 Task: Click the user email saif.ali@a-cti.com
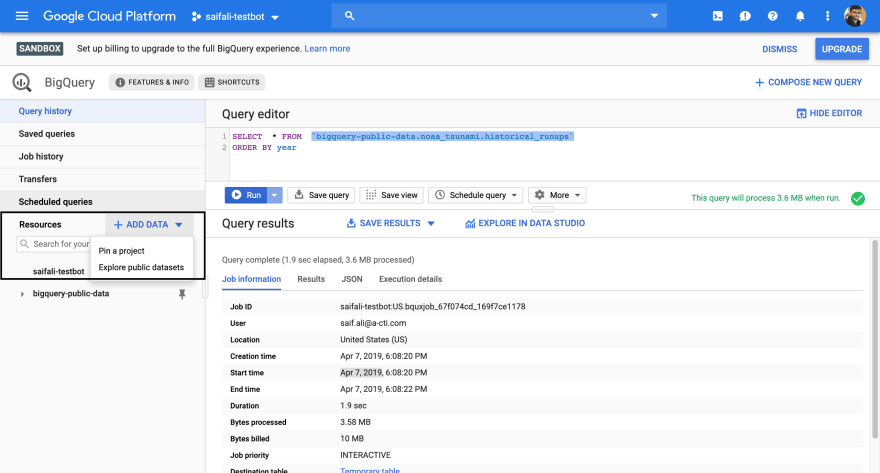[x=373, y=323]
